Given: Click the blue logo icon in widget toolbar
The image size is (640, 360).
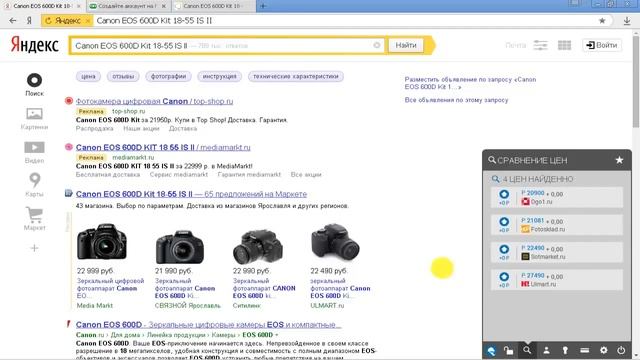Looking at the screenshot, I should [491, 350].
